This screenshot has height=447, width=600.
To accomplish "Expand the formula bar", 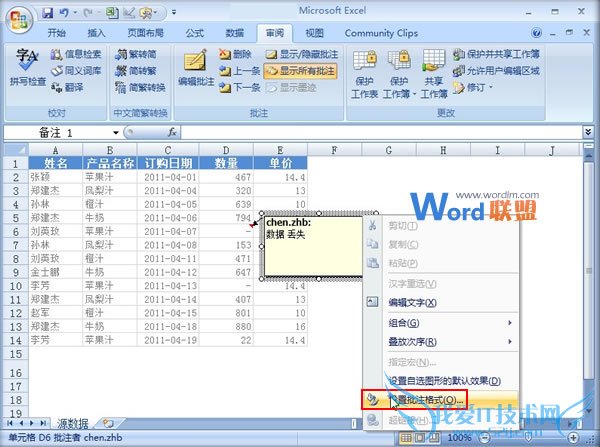I will (x=588, y=132).
